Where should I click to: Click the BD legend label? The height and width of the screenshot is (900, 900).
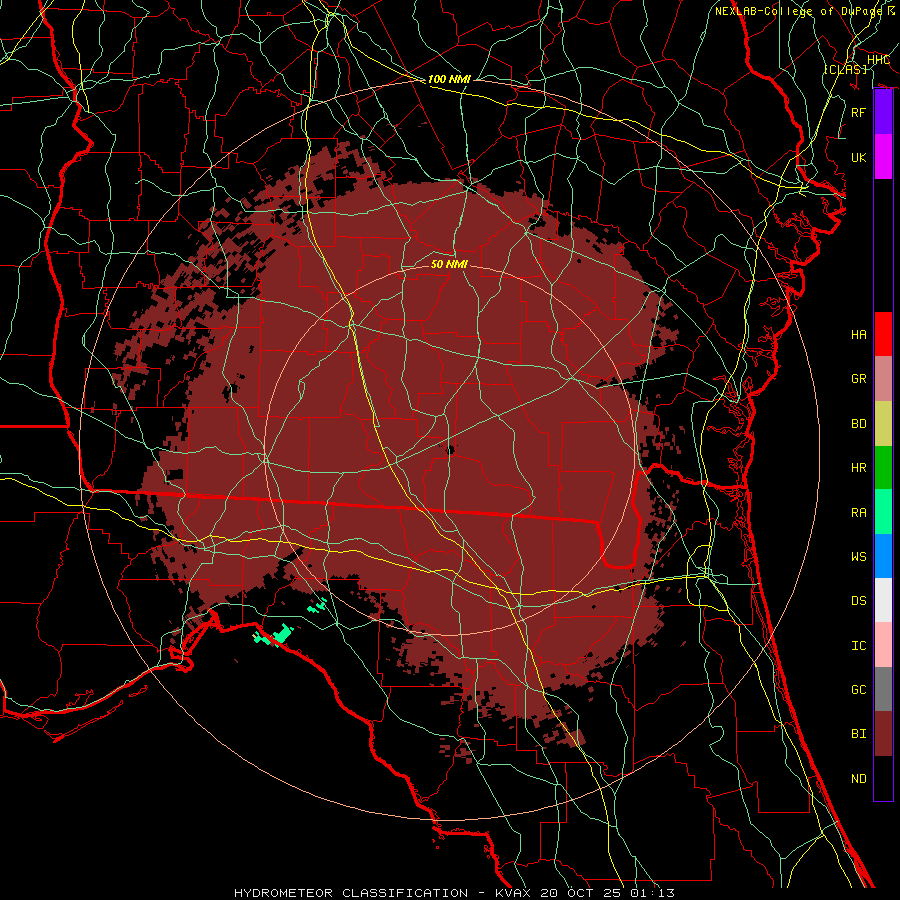point(858,424)
